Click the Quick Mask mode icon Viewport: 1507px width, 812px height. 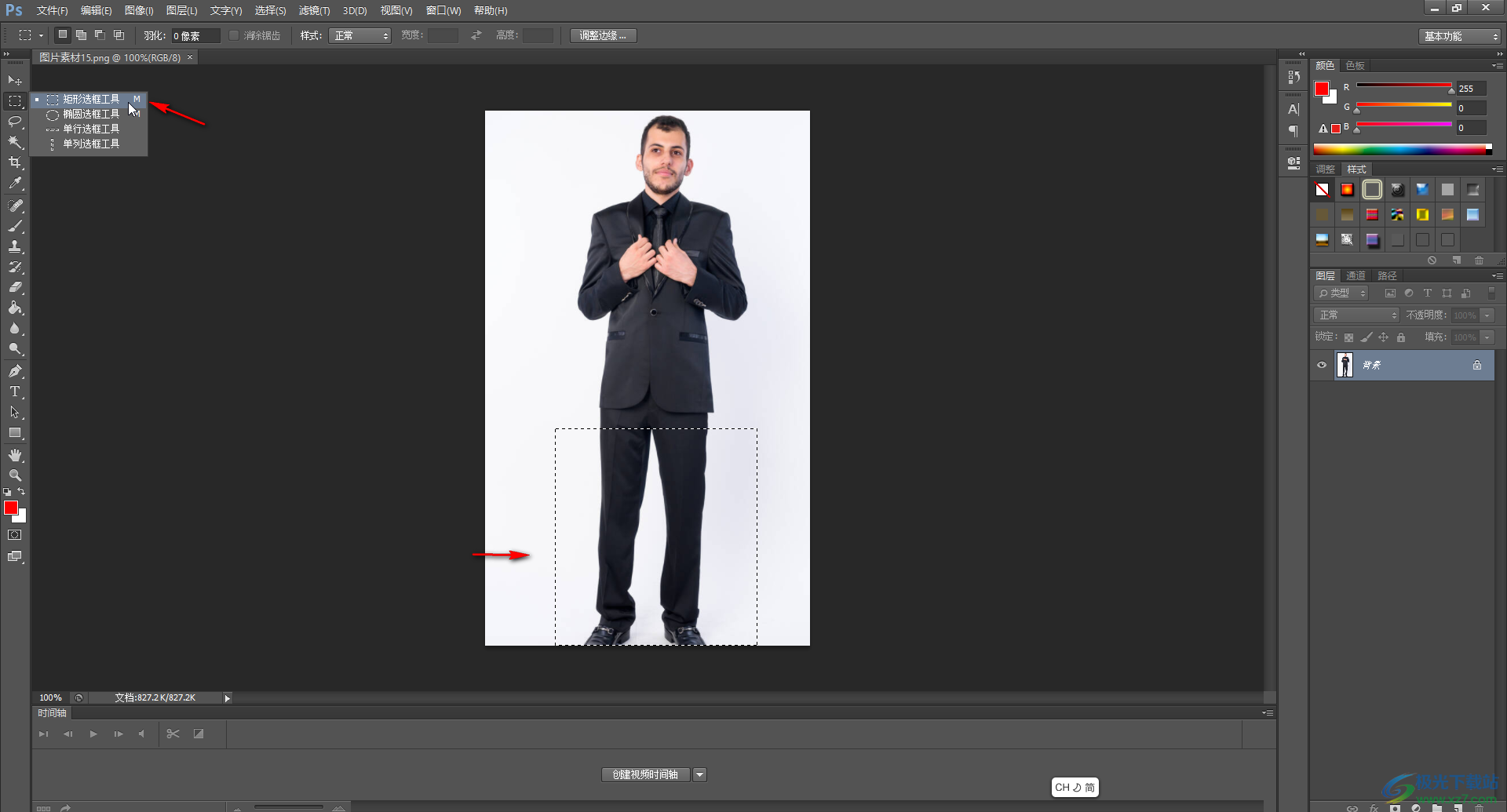(x=15, y=535)
